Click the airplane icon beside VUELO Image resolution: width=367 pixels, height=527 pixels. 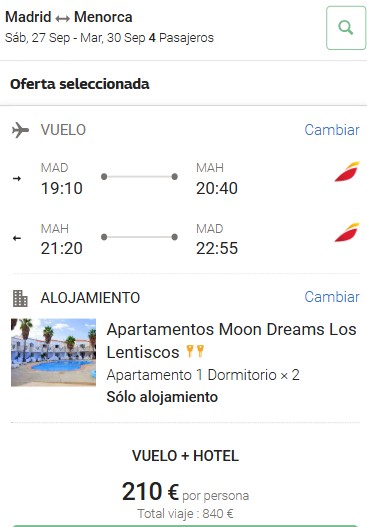(x=21, y=130)
